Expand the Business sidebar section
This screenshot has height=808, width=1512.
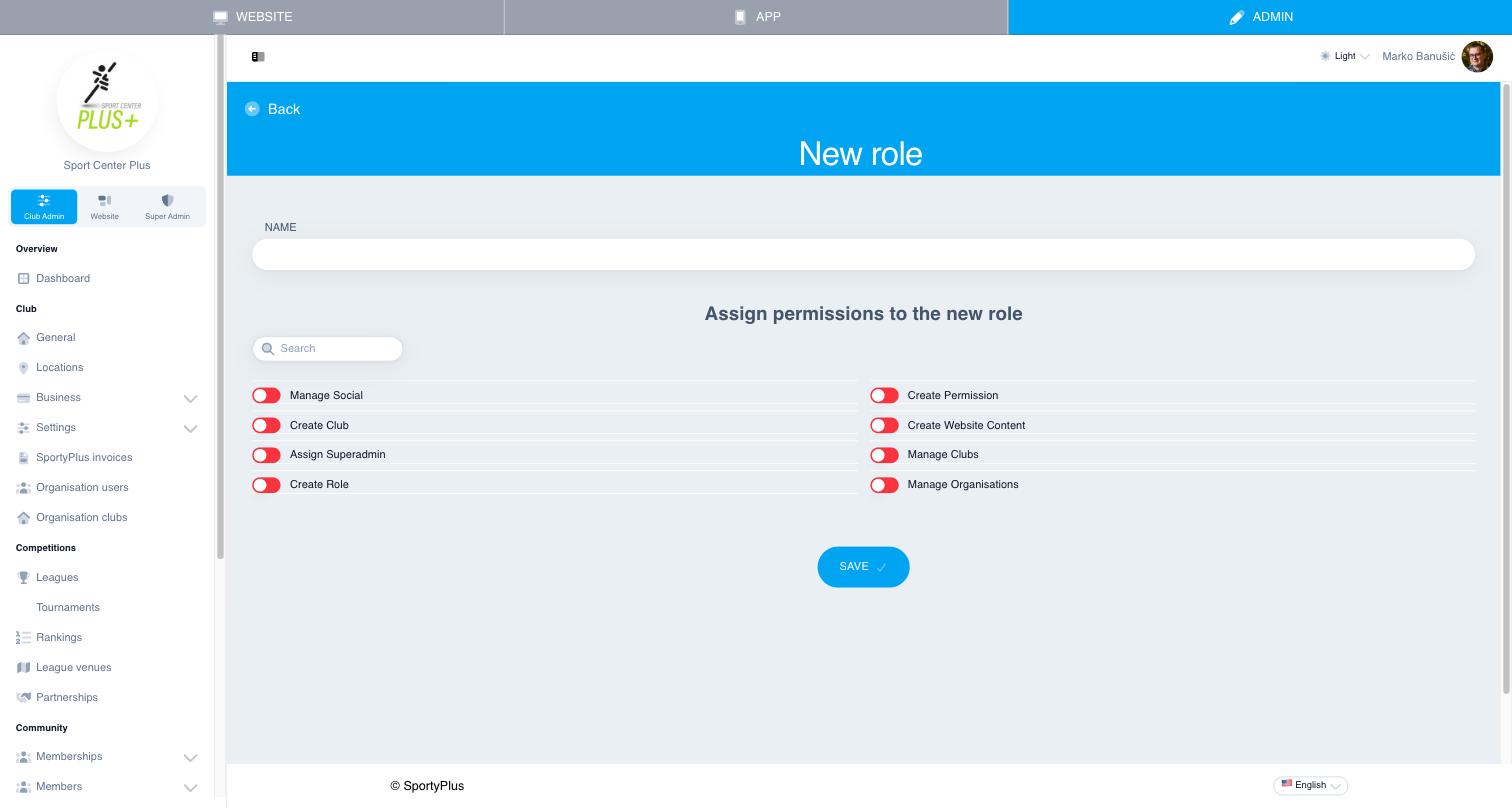tap(190, 398)
